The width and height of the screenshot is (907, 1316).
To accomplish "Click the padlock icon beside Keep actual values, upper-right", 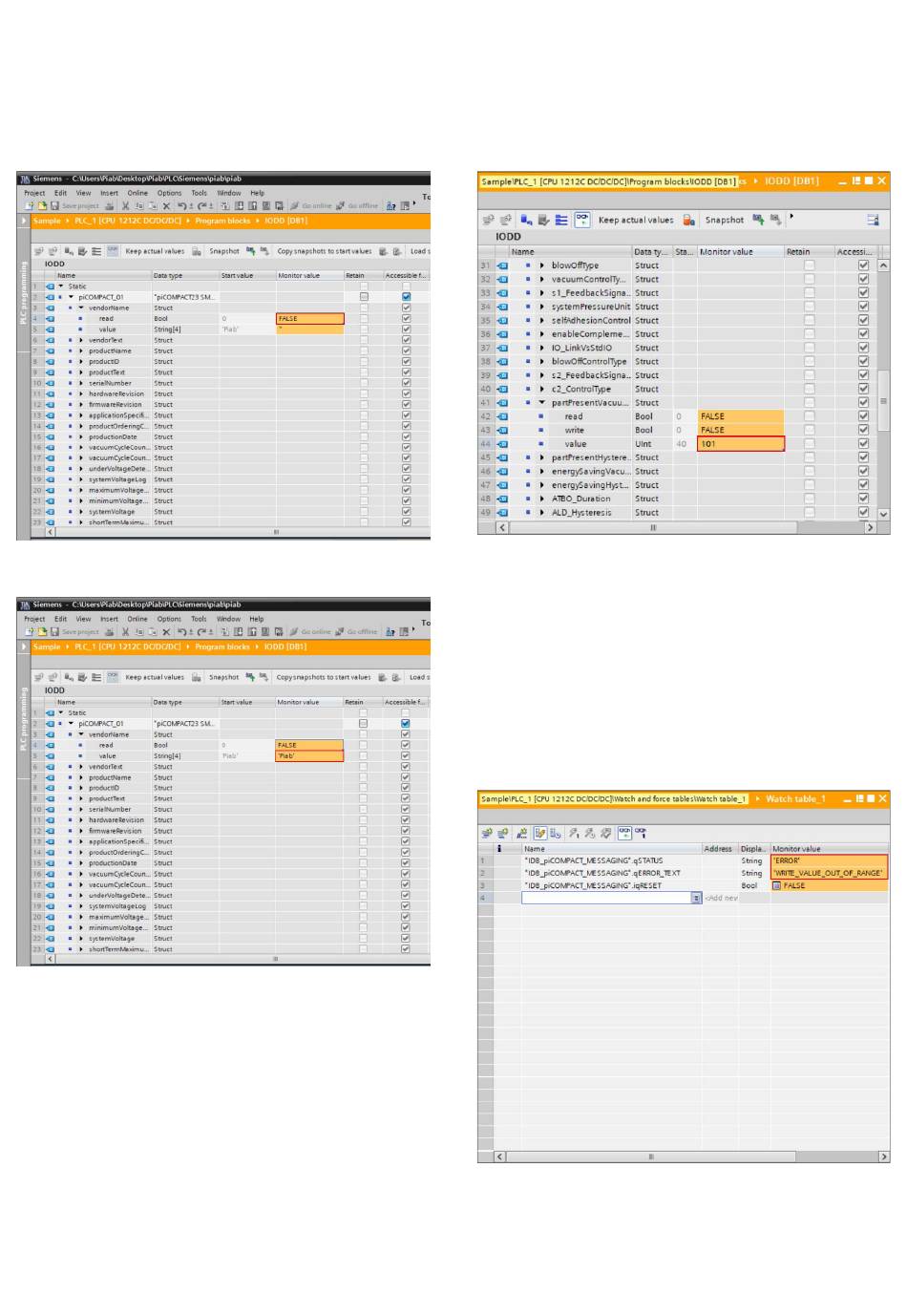I will click(689, 221).
